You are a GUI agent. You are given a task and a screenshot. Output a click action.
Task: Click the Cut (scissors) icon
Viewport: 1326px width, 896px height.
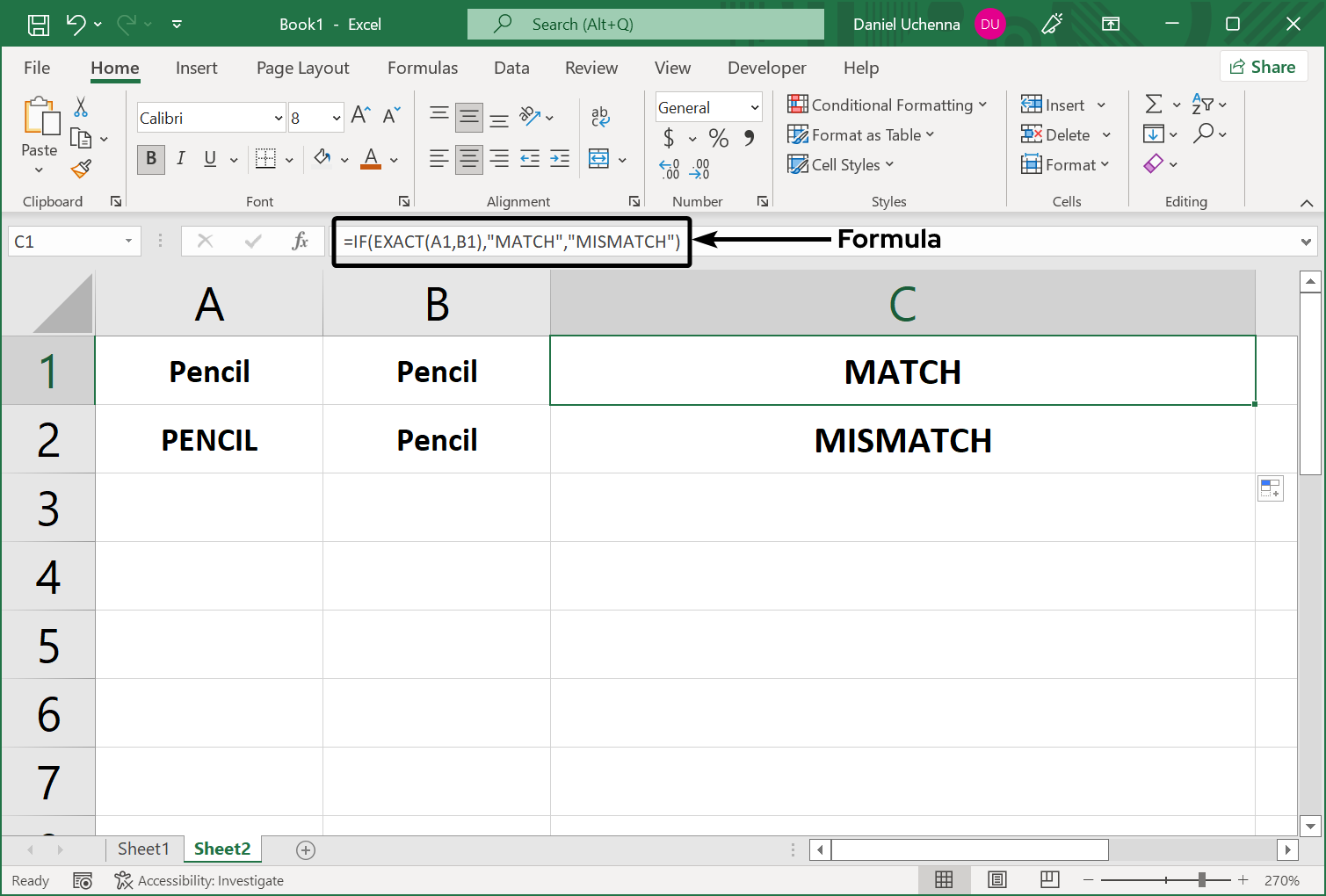pos(80,106)
